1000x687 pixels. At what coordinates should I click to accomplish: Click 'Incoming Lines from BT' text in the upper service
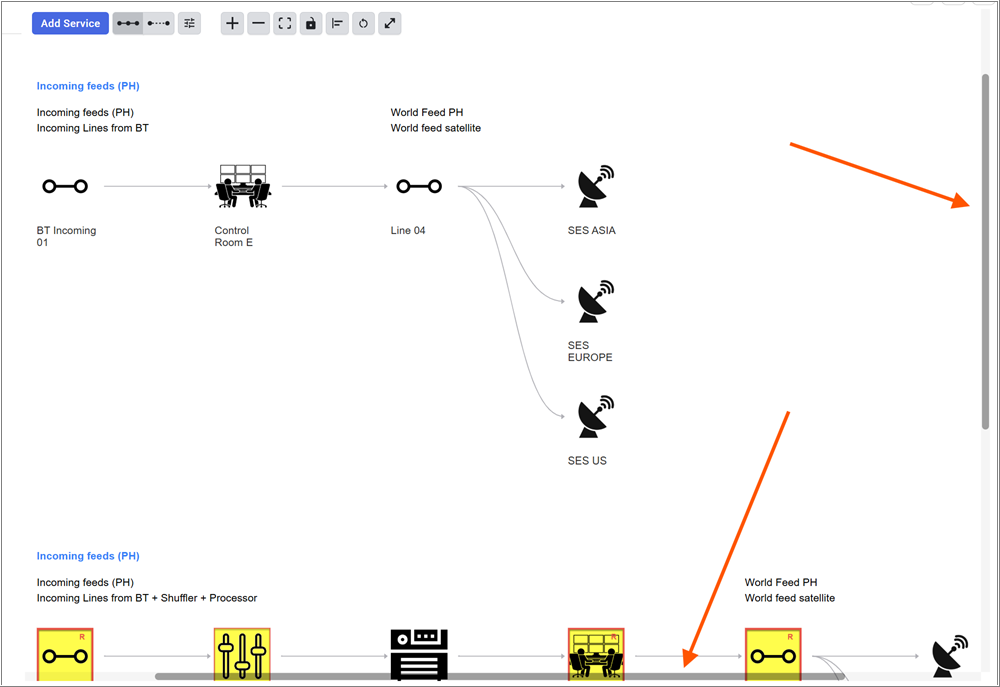pos(92,128)
